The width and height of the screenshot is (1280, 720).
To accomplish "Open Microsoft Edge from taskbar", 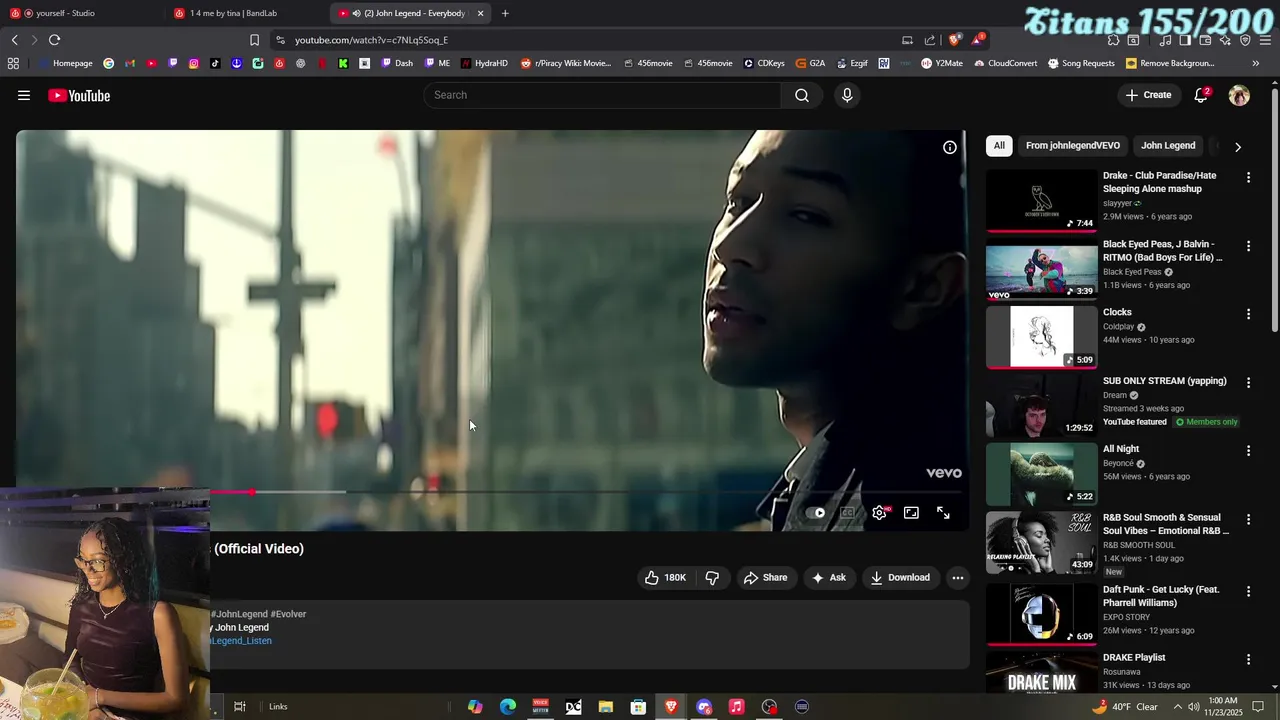I will tap(508, 707).
